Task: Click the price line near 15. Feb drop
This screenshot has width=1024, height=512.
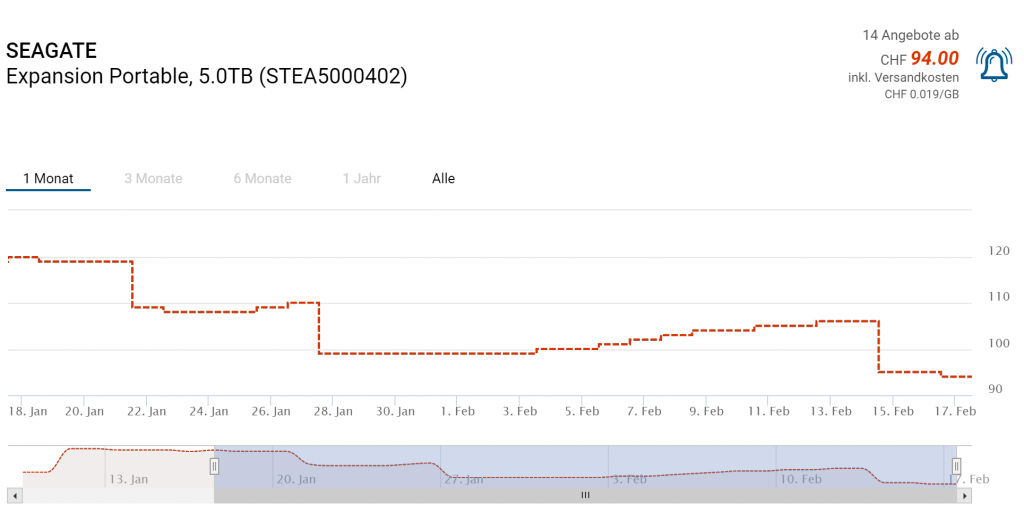Action: pos(878,347)
